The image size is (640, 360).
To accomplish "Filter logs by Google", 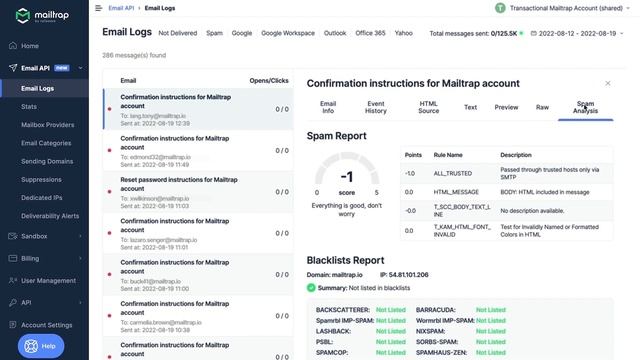I will 242,33.
